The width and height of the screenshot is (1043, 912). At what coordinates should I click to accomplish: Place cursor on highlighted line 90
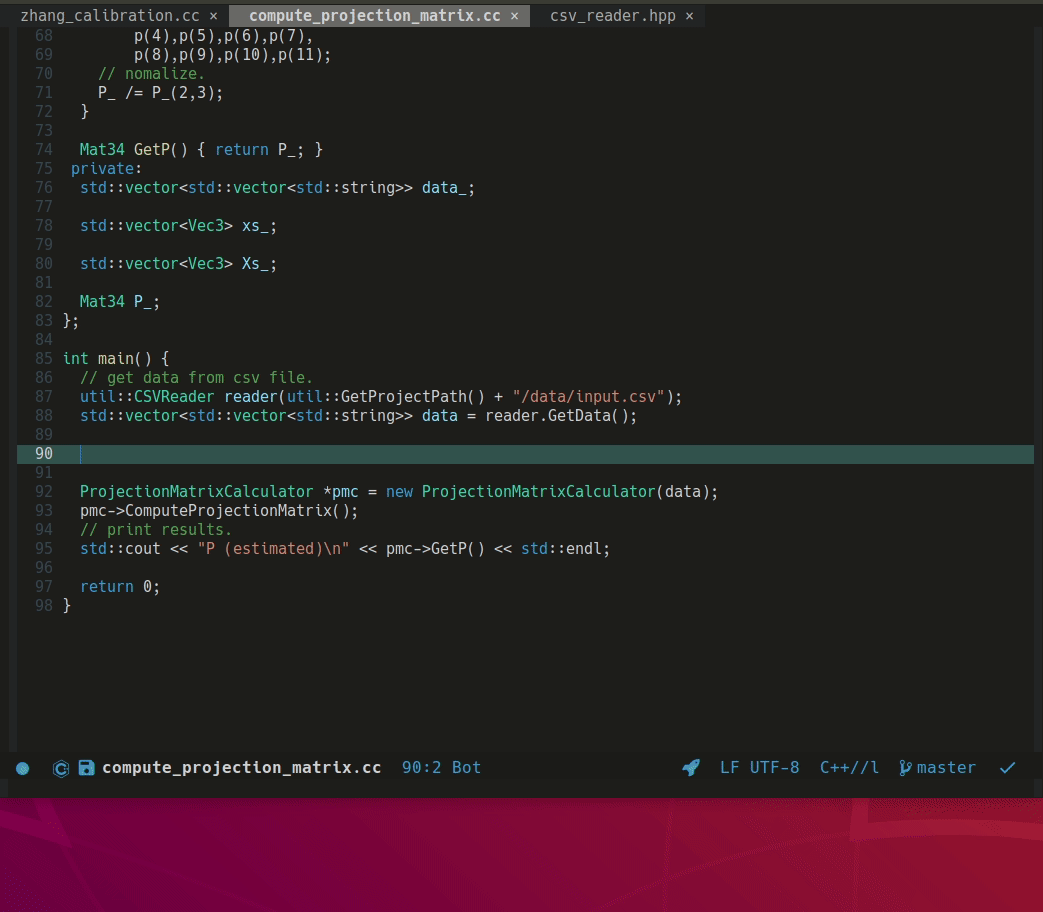point(525,454)
